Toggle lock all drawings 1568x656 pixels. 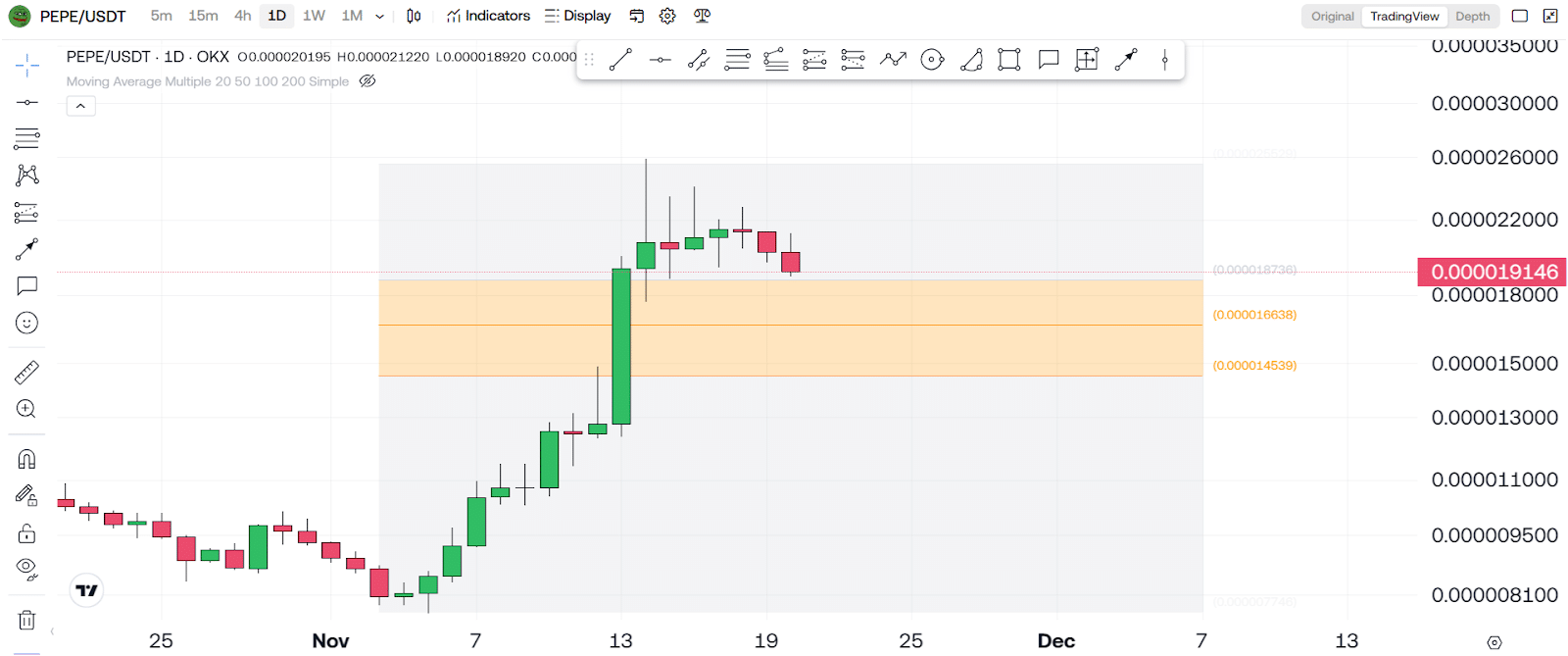pyautogui.click(x=26, y=532)
